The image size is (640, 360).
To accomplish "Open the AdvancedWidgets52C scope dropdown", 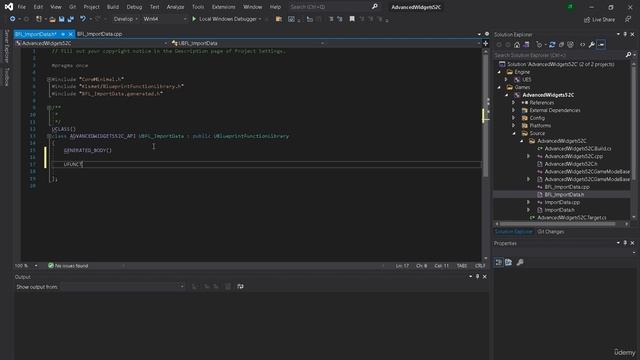I will click(92, 43).
